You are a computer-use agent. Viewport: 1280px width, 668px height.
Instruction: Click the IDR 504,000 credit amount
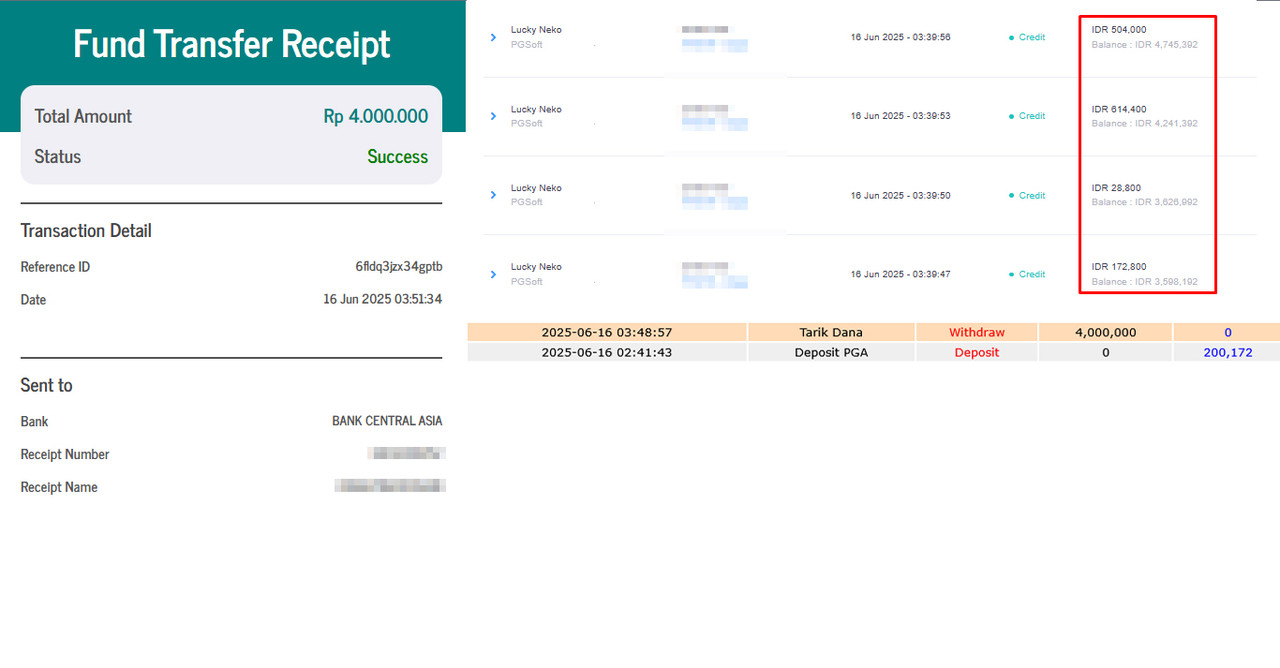1119,30
